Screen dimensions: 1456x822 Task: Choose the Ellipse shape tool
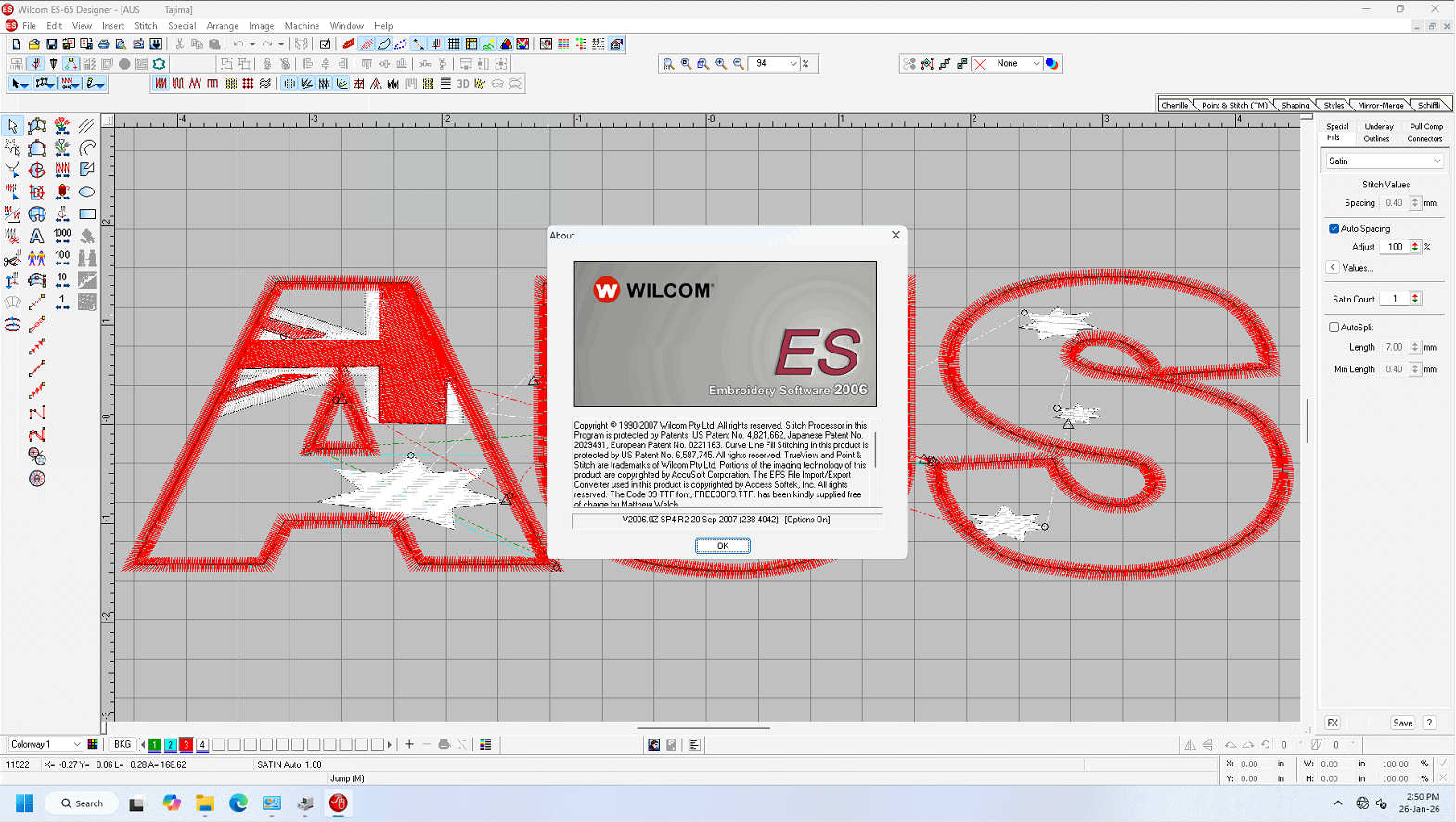tap(87, 192)
